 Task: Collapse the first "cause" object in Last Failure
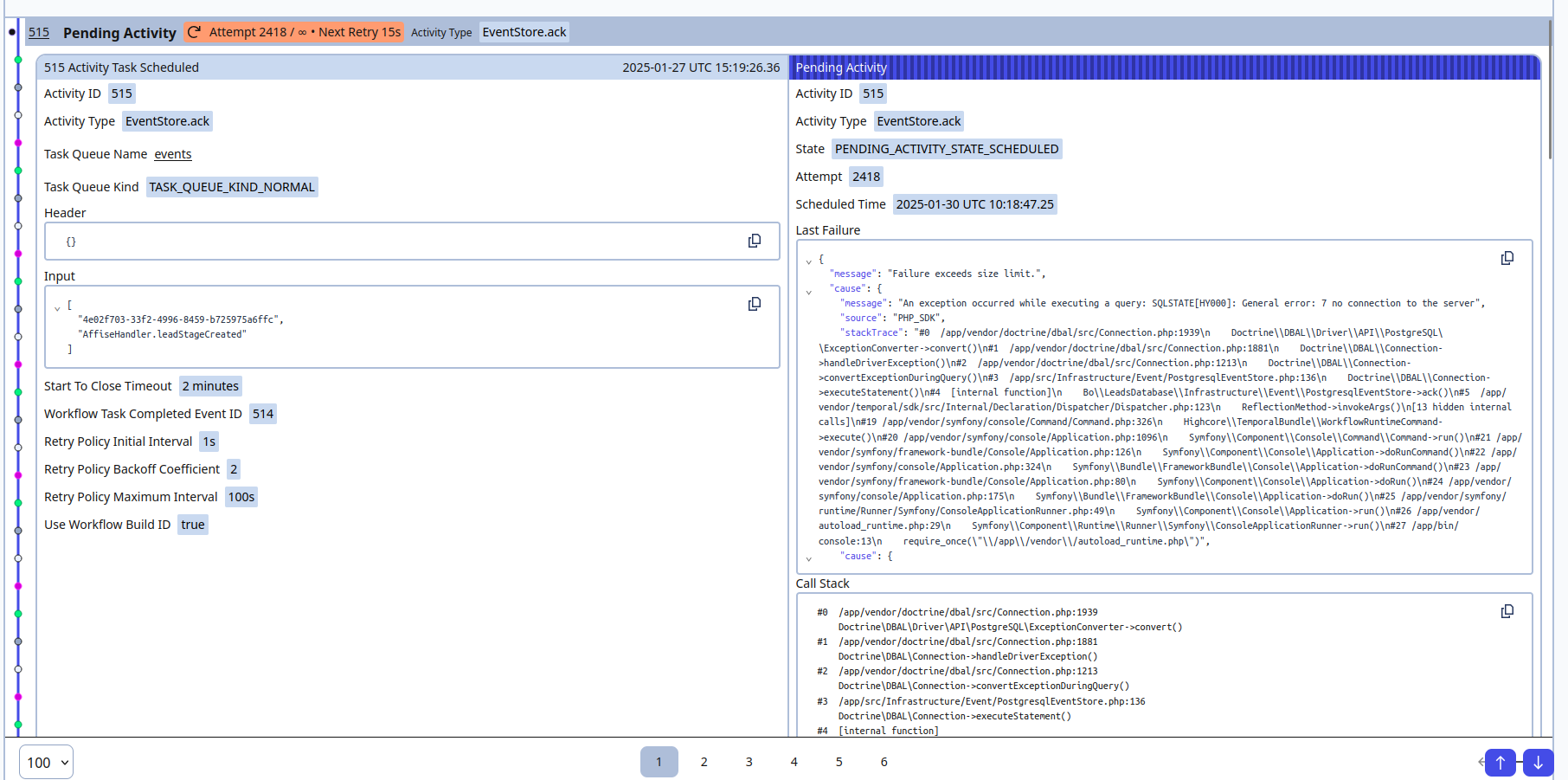point(809,292)
